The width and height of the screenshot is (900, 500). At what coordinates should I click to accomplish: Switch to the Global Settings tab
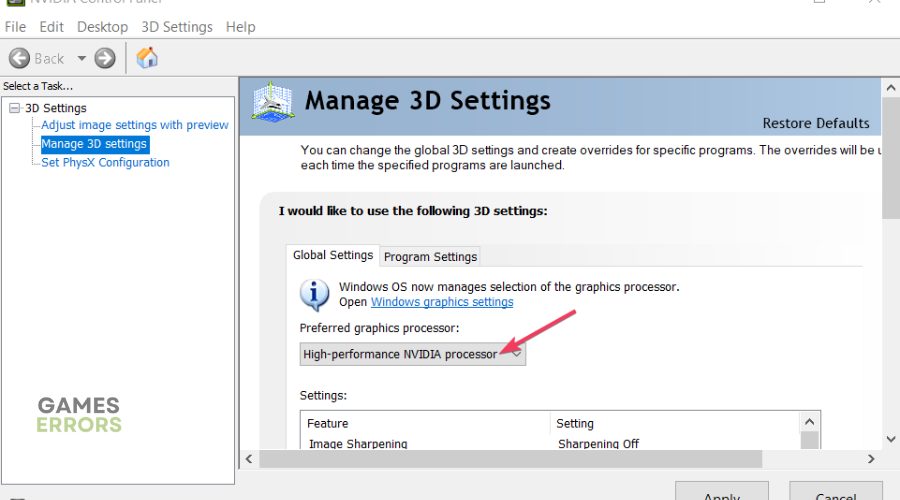(x=333, y=255)
